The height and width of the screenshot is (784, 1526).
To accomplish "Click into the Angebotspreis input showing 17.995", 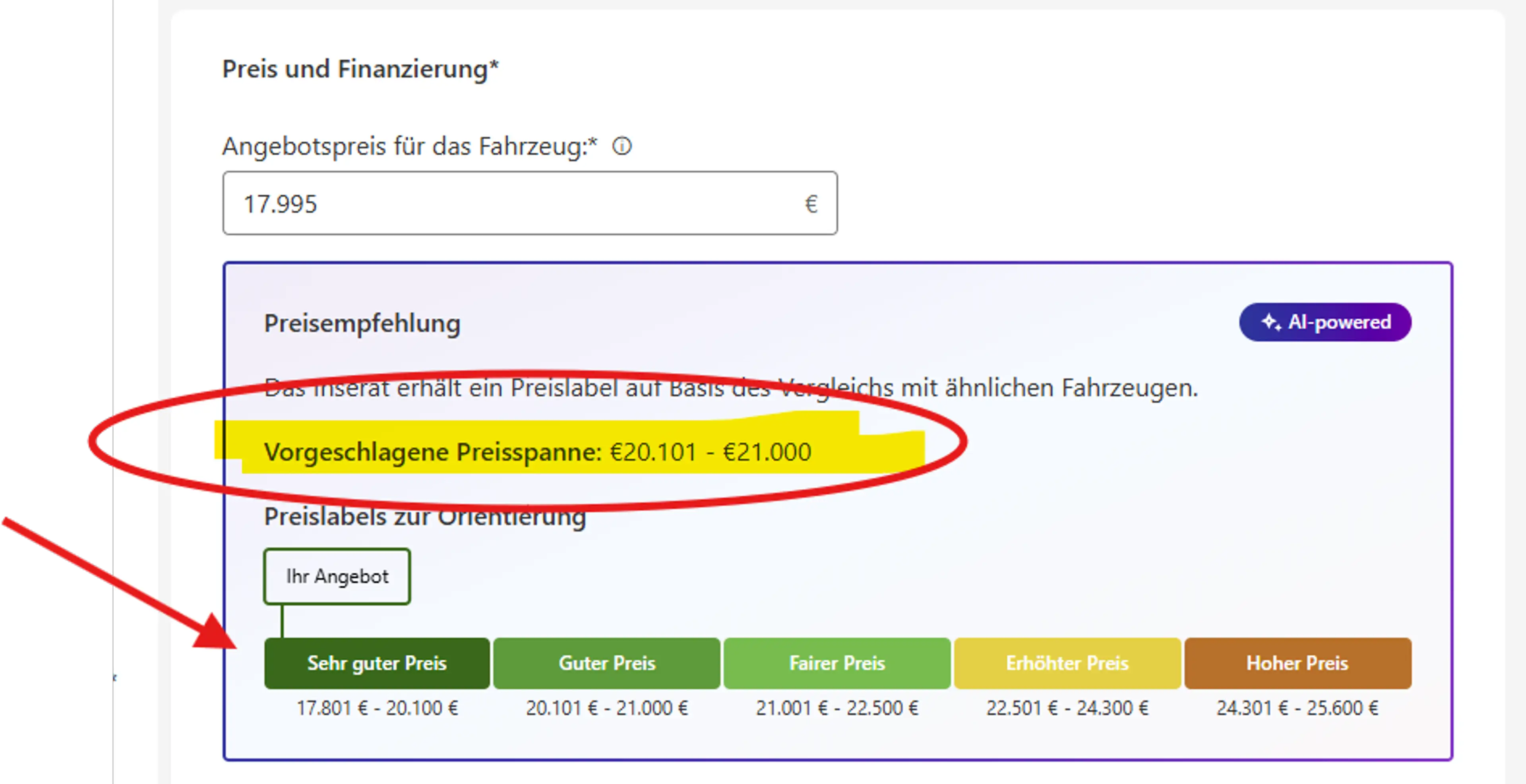I will pyautogui.click(x=530, y=203).
